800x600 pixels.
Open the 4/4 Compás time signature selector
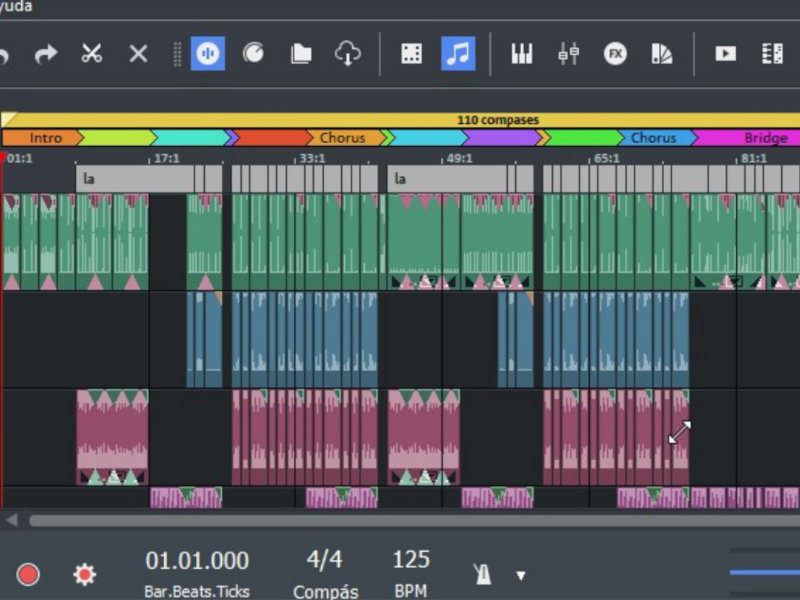click(x=324, y=561)
